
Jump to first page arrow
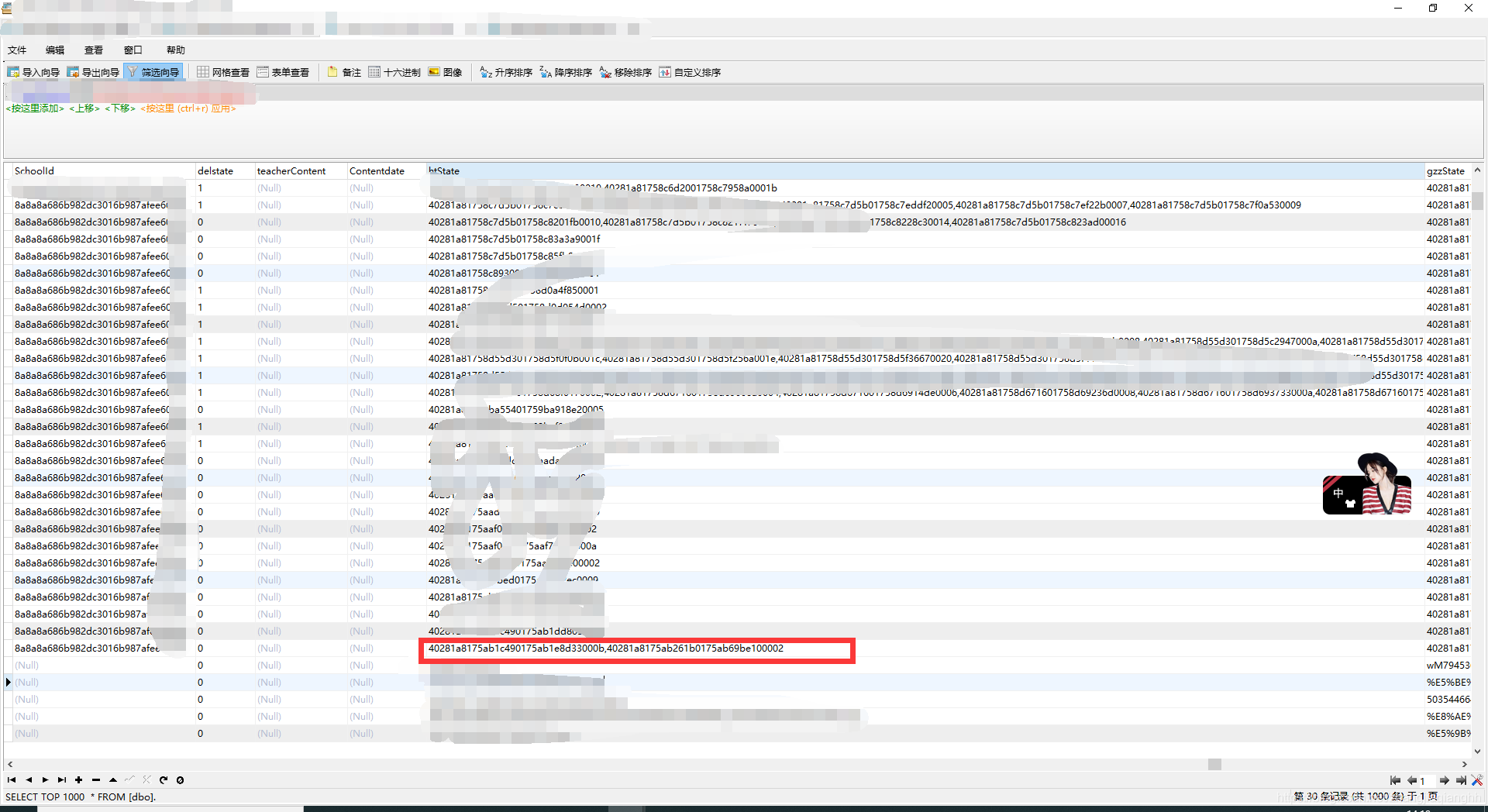(x=1395, y=781)
